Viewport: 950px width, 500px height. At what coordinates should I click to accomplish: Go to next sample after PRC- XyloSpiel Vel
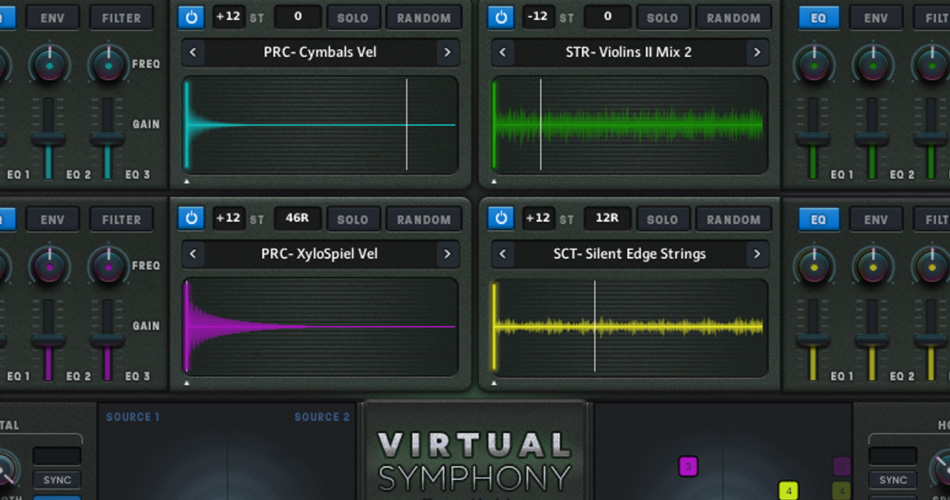point(447,254)
